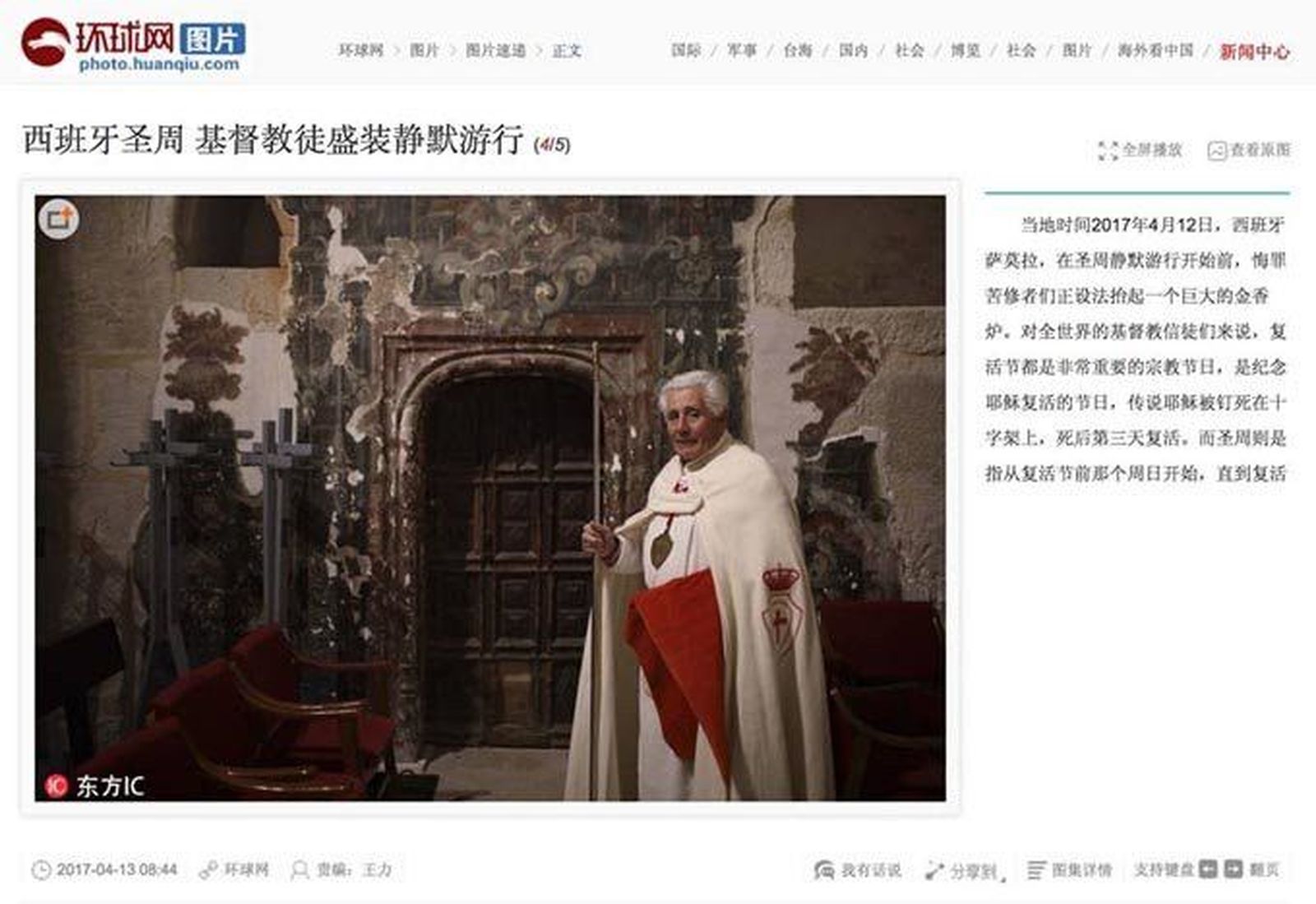Click the share icon on the photo's corner
1316x904 pixels.
(x=58, y=219)
